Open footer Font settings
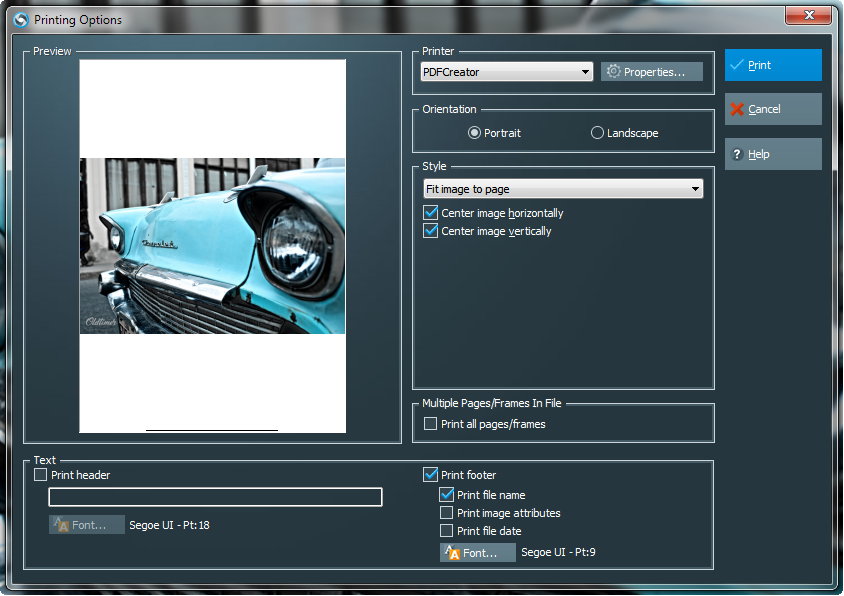Screen dimensions: 844x596 [x=478, y=553]
